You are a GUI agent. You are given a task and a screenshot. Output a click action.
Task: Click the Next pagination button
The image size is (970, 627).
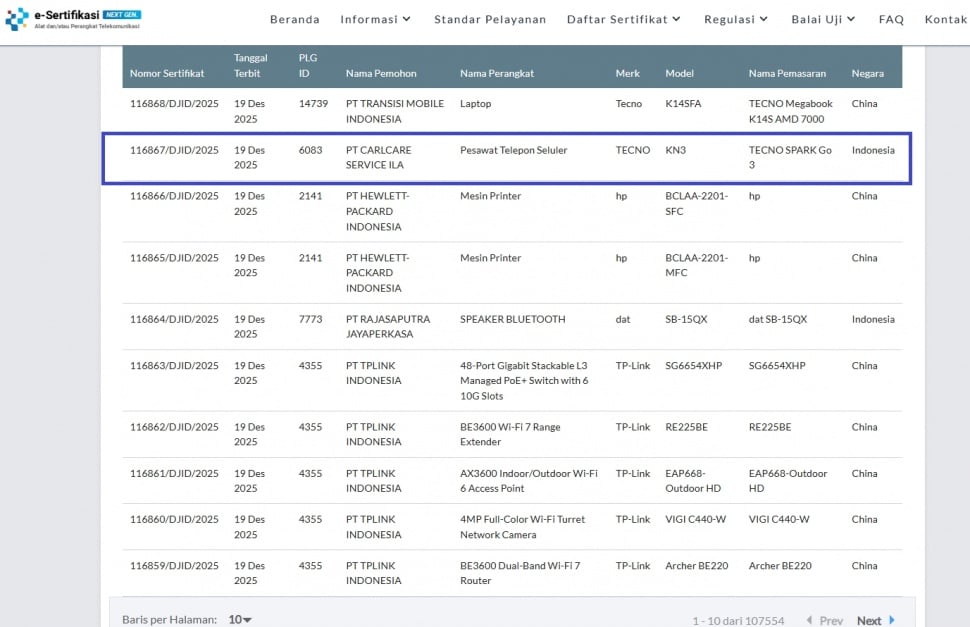click(x=869, y=620)
